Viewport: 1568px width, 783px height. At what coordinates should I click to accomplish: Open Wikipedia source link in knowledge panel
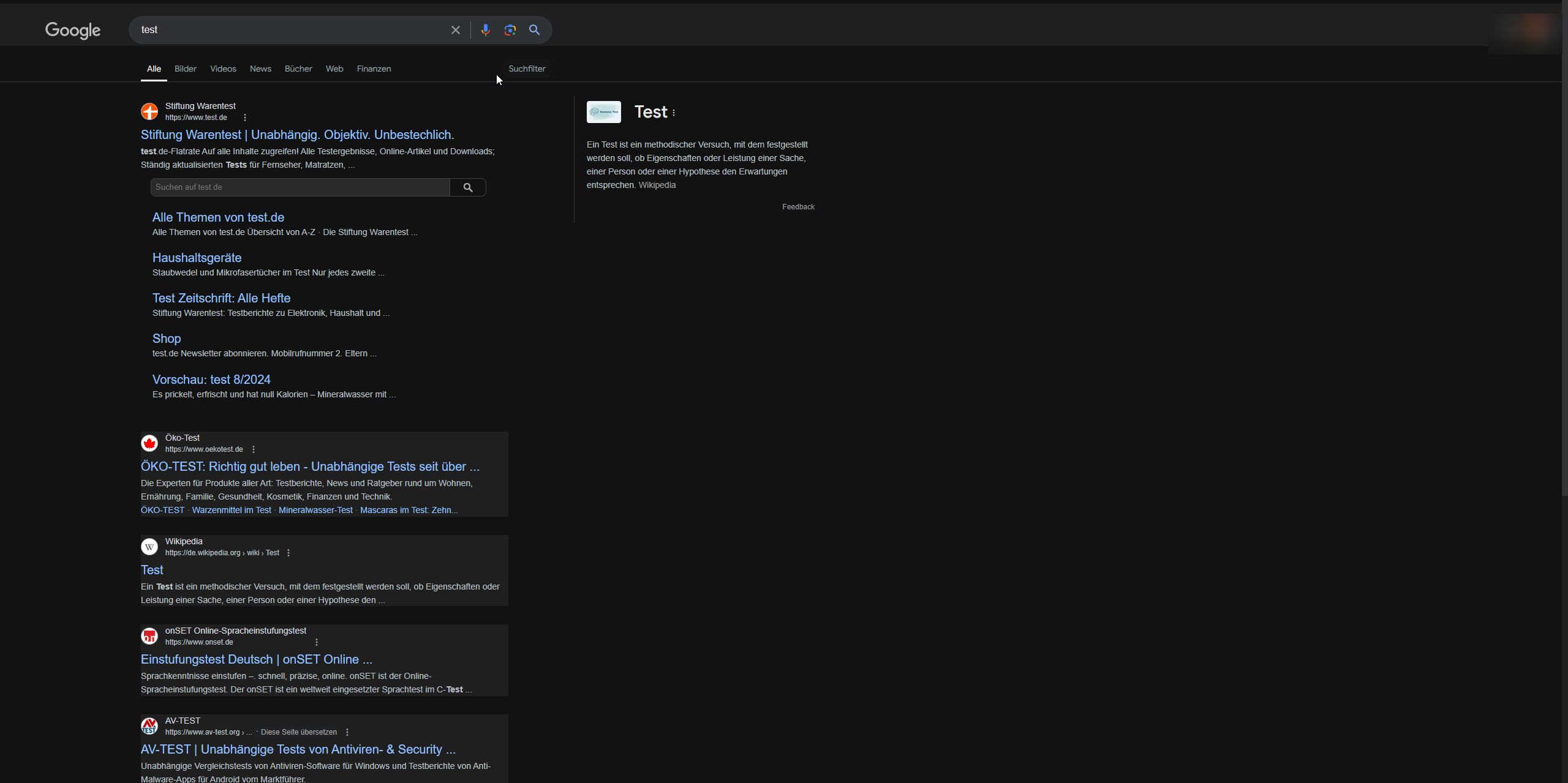[x=657, y=185]
